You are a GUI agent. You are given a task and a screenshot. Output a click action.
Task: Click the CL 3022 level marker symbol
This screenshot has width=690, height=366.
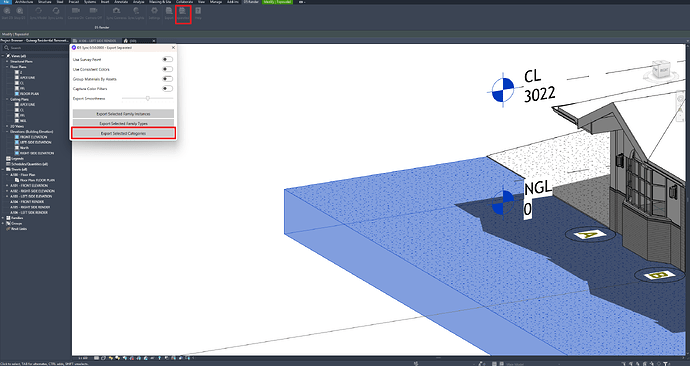coord(503,90)
